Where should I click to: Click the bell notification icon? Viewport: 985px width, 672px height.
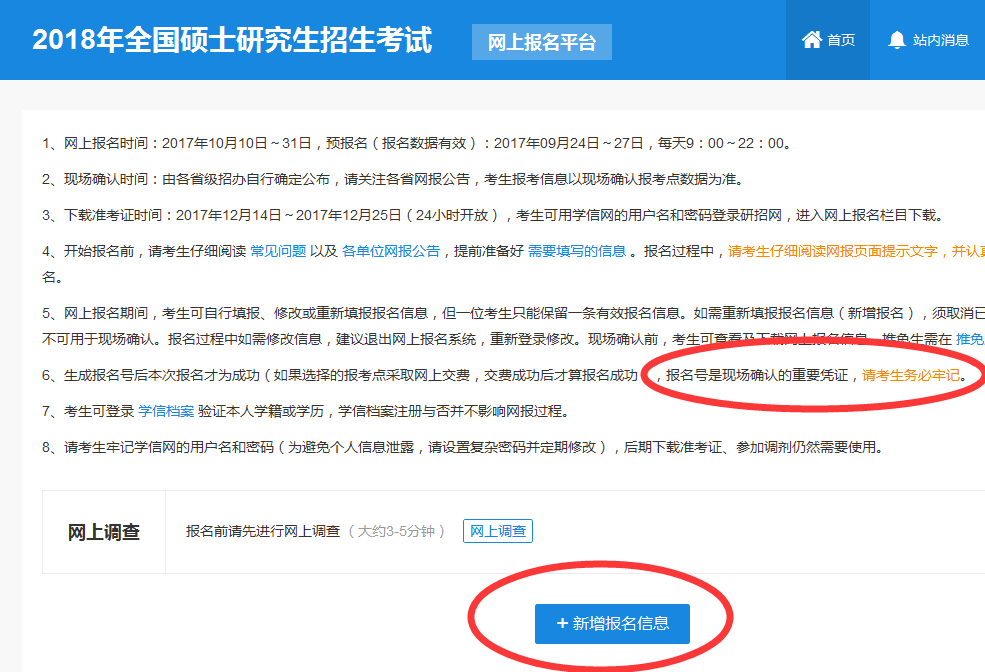(x=896, y=40)
